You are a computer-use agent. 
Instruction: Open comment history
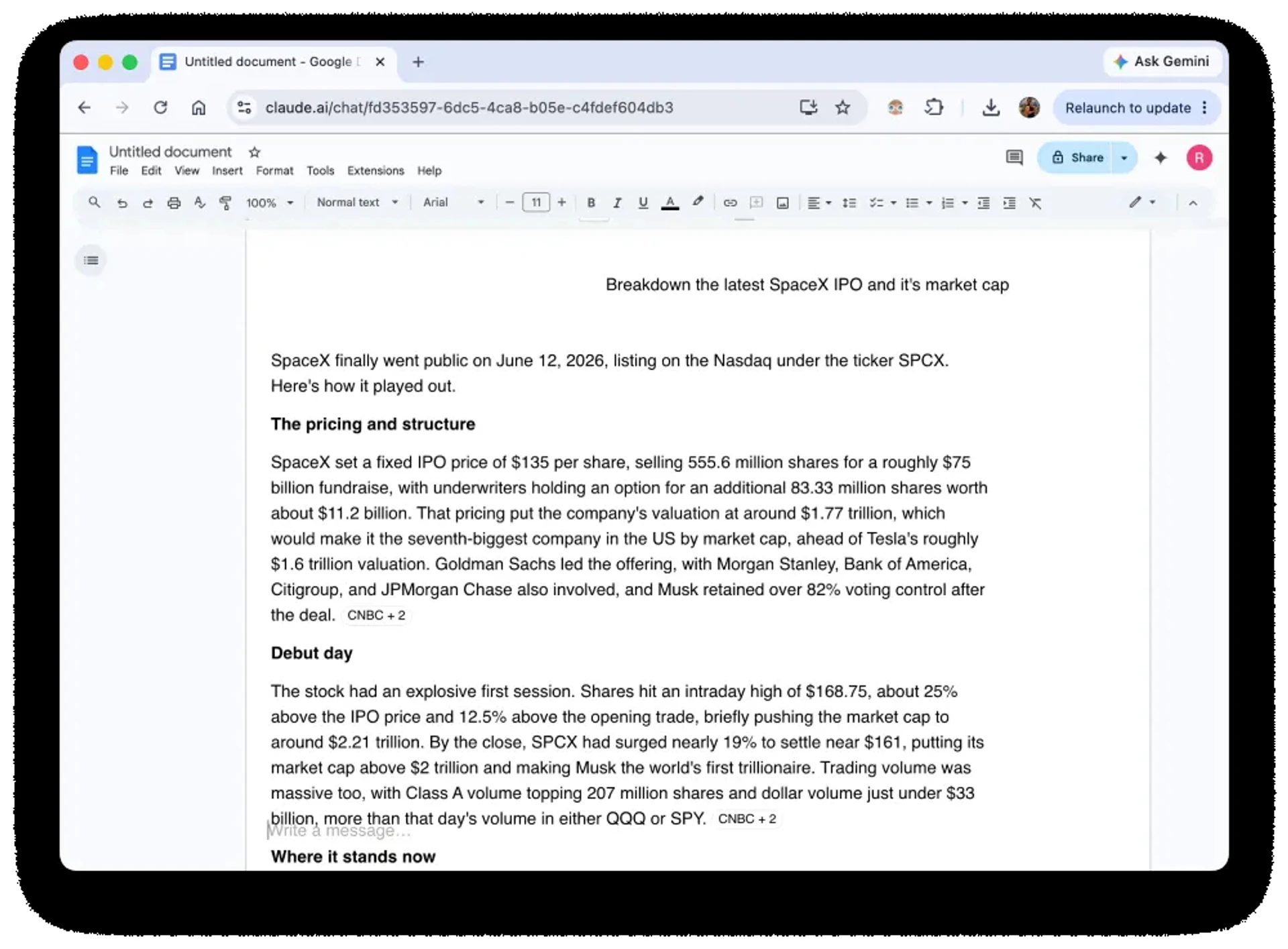point(1014,158)
